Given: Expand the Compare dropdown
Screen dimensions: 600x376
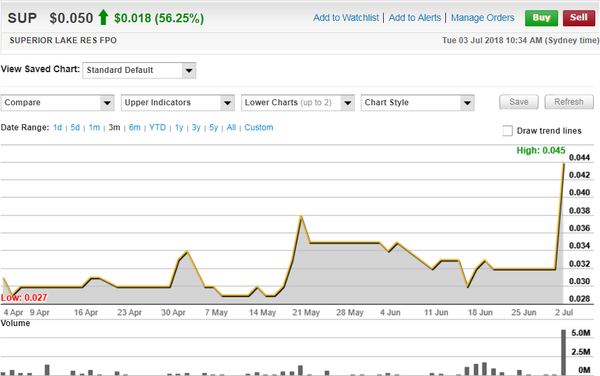Looking at the screenshot, I should (58, 103).
